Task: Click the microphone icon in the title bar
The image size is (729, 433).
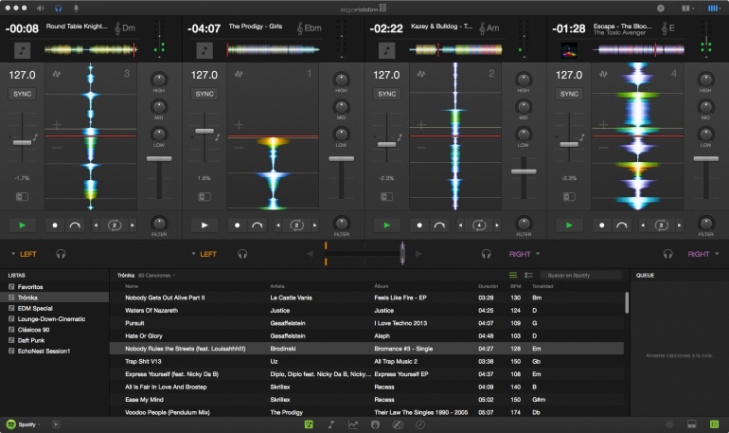Action: pos(76,8)
